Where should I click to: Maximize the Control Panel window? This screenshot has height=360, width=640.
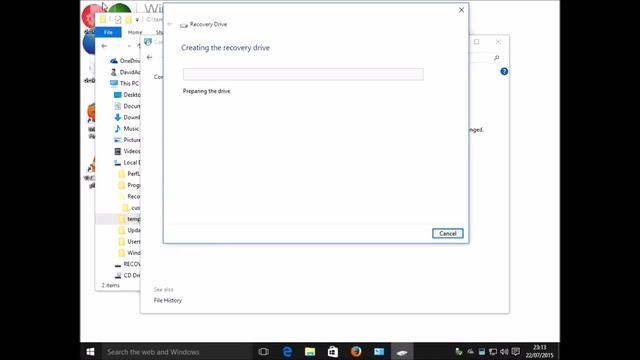click(x=476, y=42)
